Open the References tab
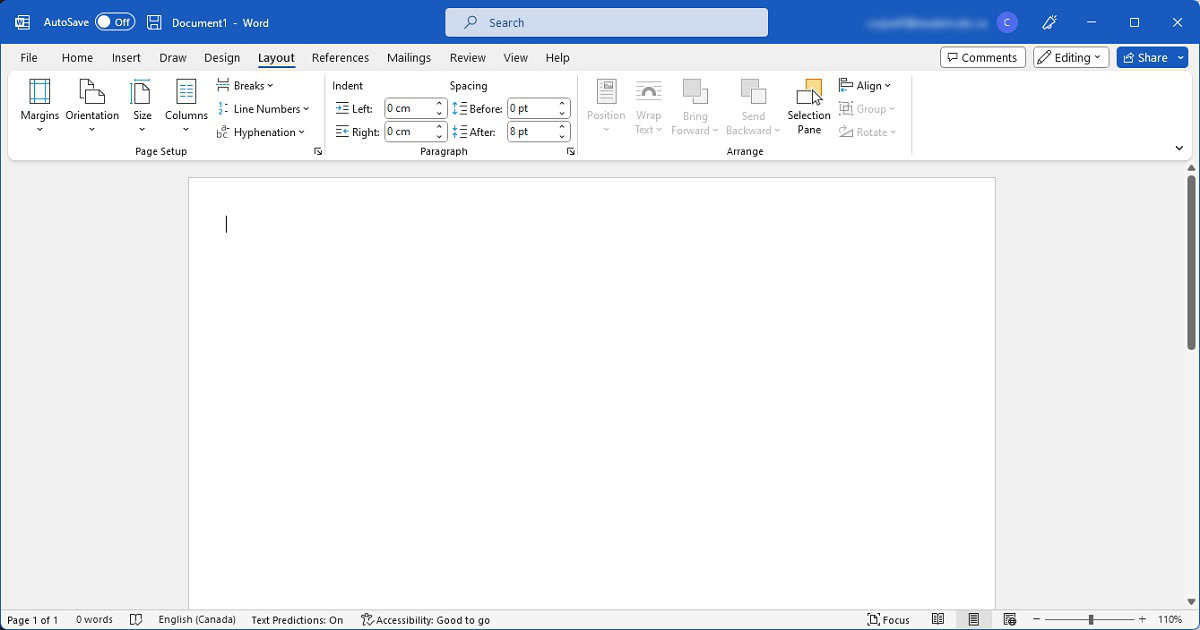This screenshot has height=630, width=1200. point(340,58)
